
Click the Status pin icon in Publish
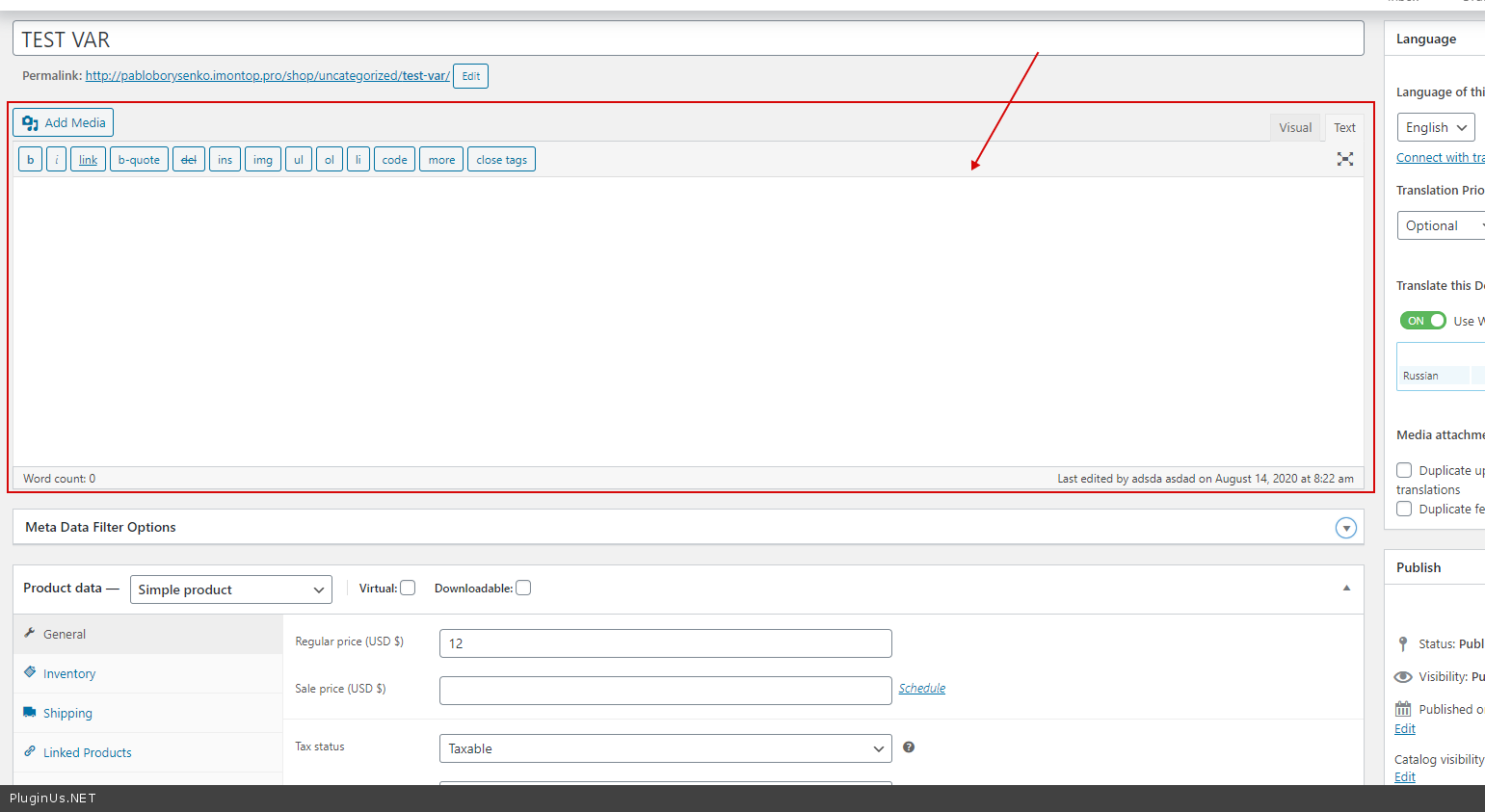pos(1403,643)
